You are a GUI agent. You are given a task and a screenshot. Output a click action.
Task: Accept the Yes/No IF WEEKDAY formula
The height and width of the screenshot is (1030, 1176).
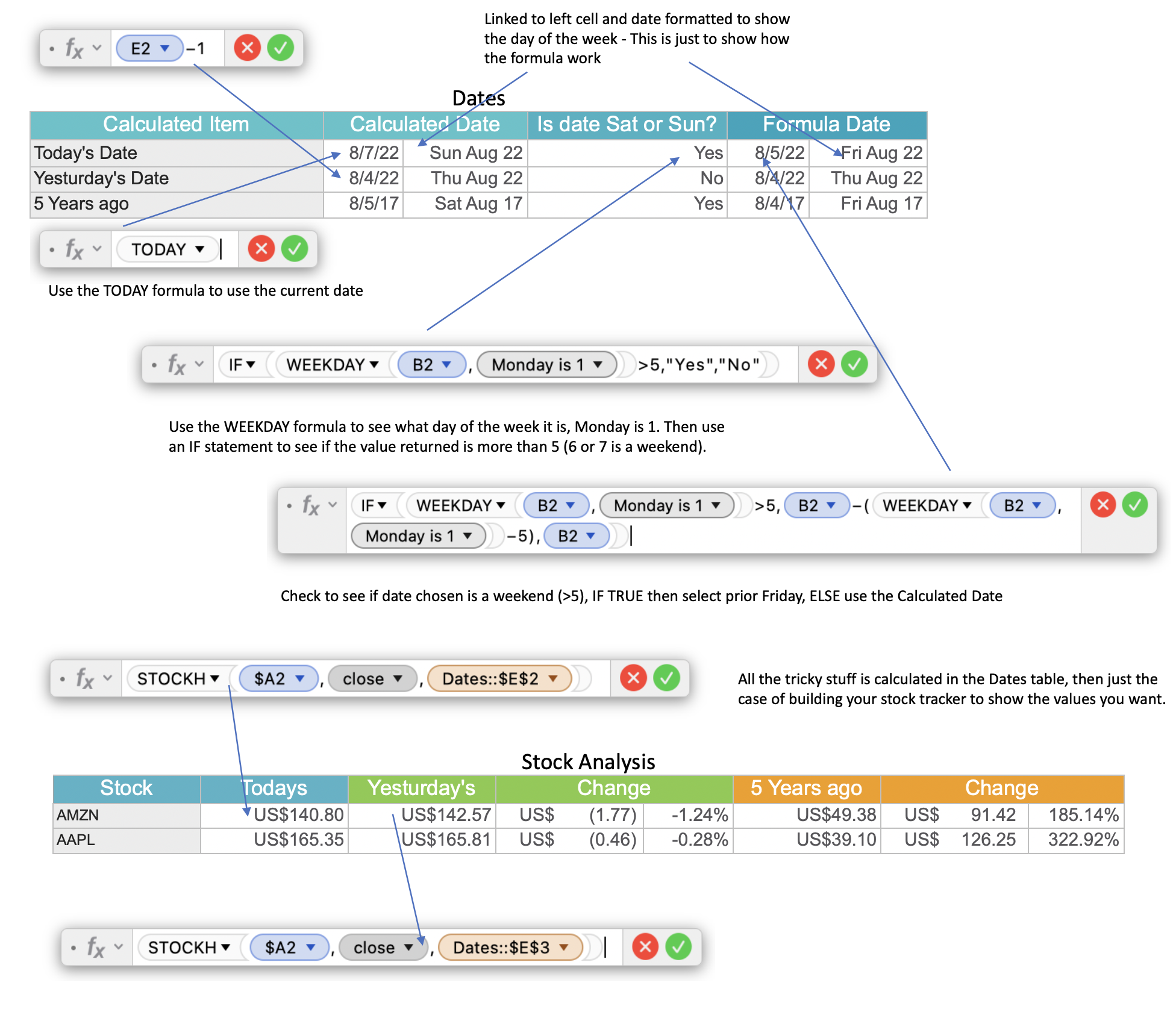tap(854, 364)
